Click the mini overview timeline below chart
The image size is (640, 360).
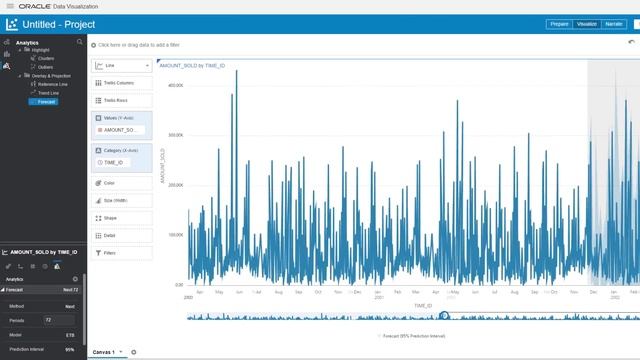click(413, 316)
